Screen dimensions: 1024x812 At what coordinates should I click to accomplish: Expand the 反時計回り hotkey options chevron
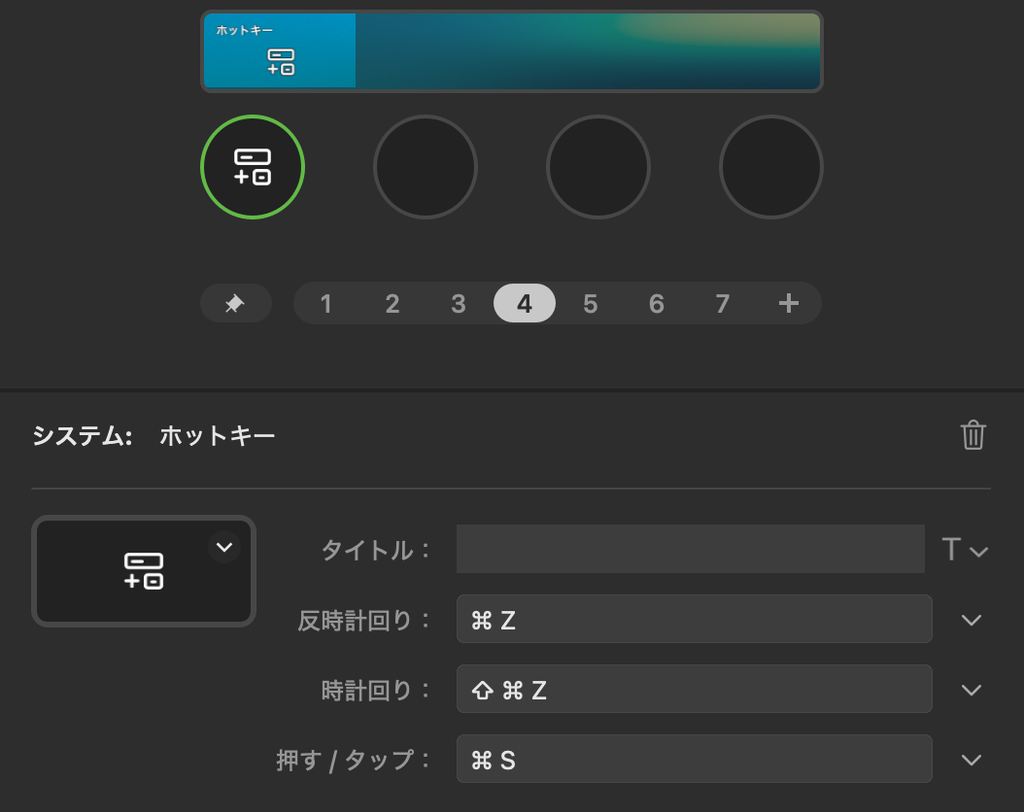[x=971, y=620]
